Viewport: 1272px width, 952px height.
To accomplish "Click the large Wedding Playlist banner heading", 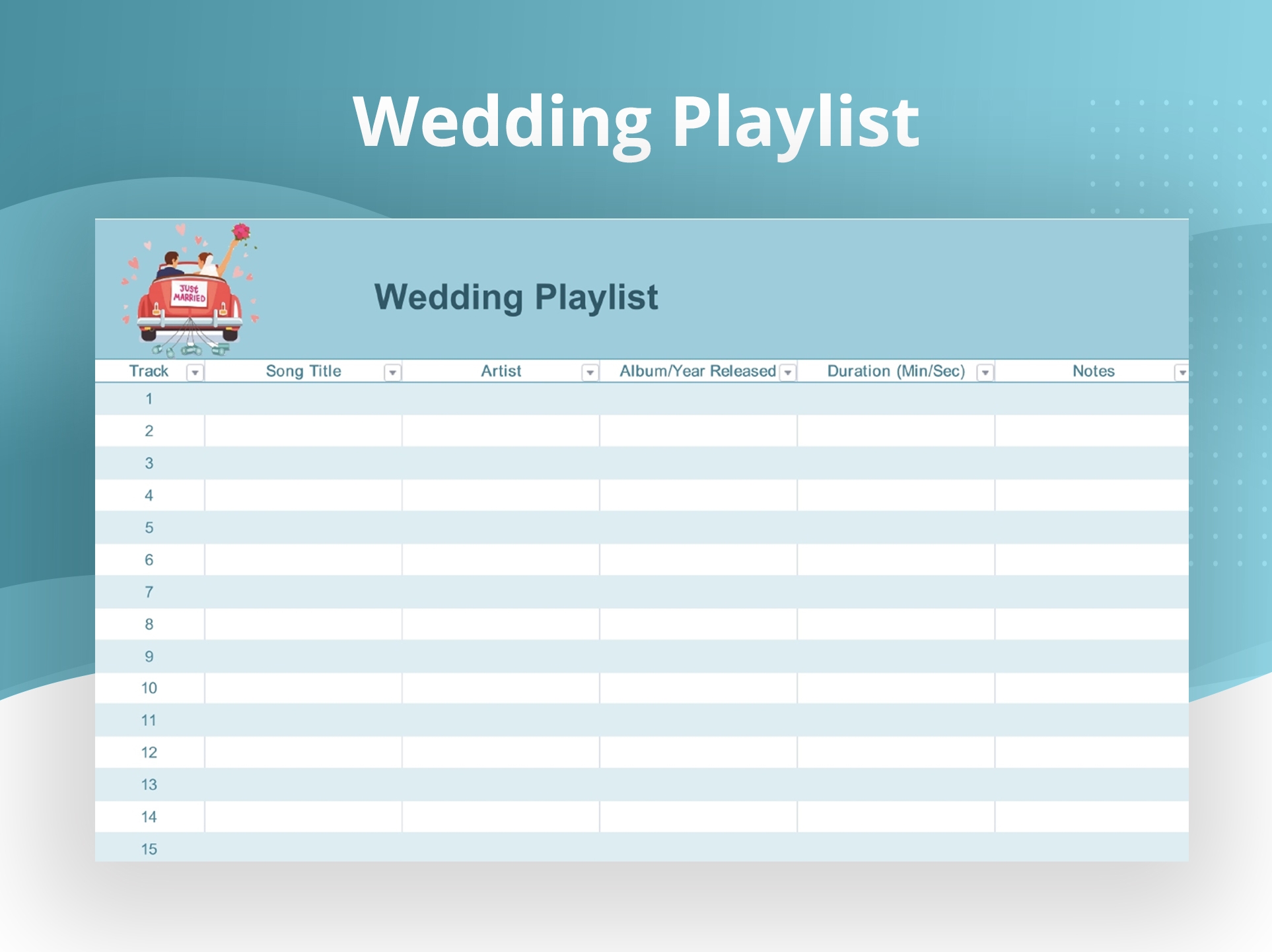I will pos(635,121).
